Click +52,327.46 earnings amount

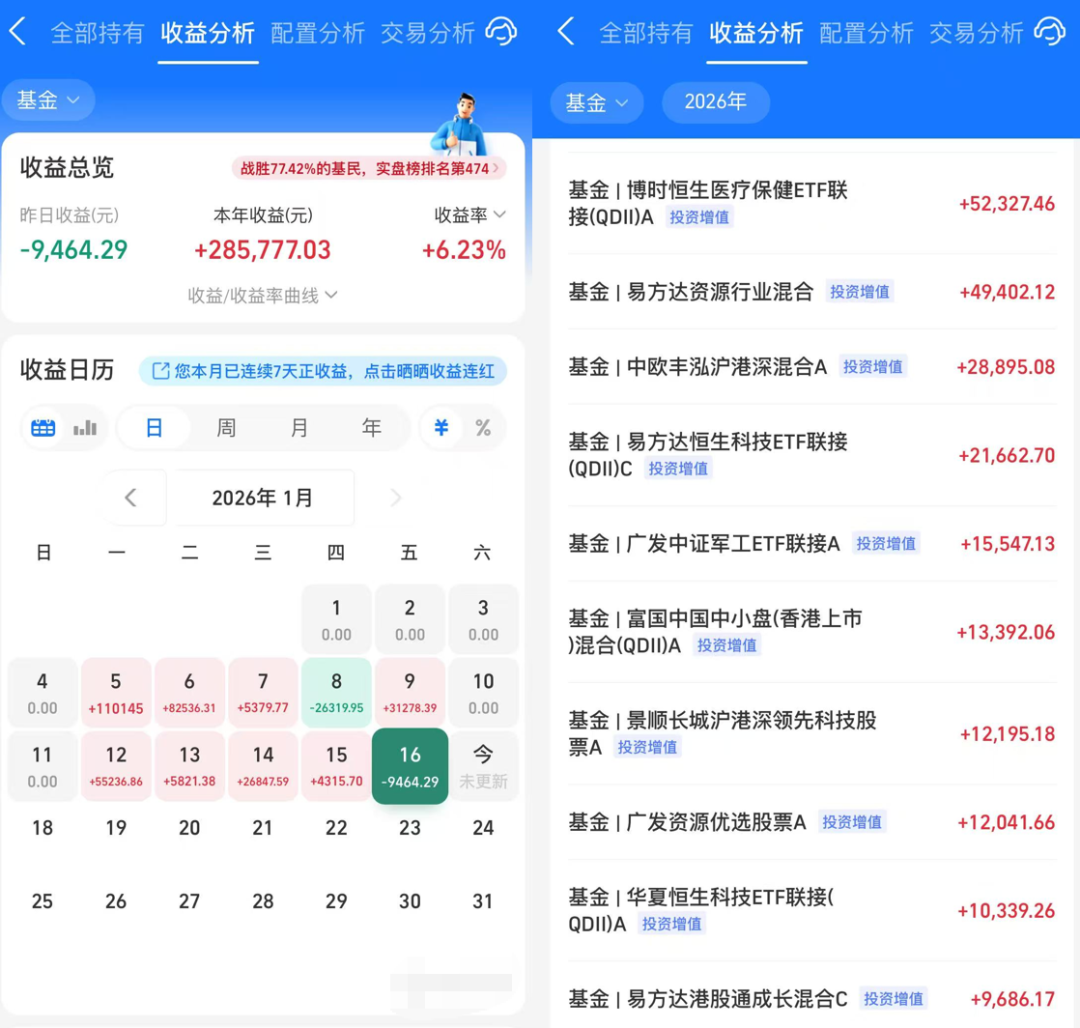click(x=1006, y=204)
